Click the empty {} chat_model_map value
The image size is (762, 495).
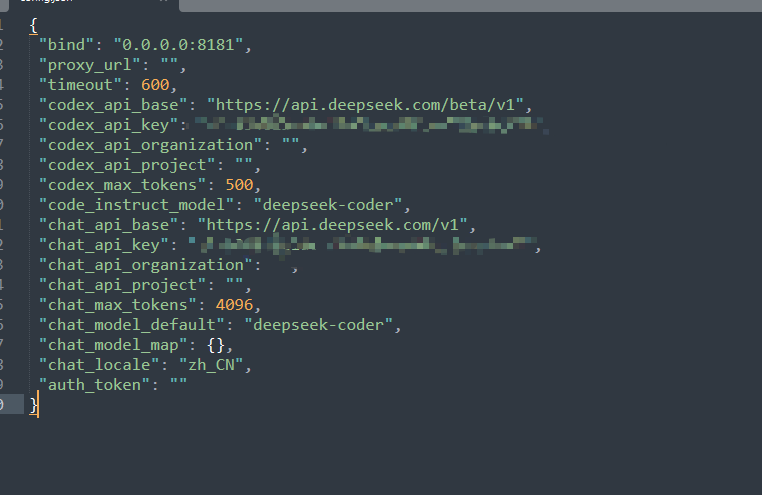216,345
